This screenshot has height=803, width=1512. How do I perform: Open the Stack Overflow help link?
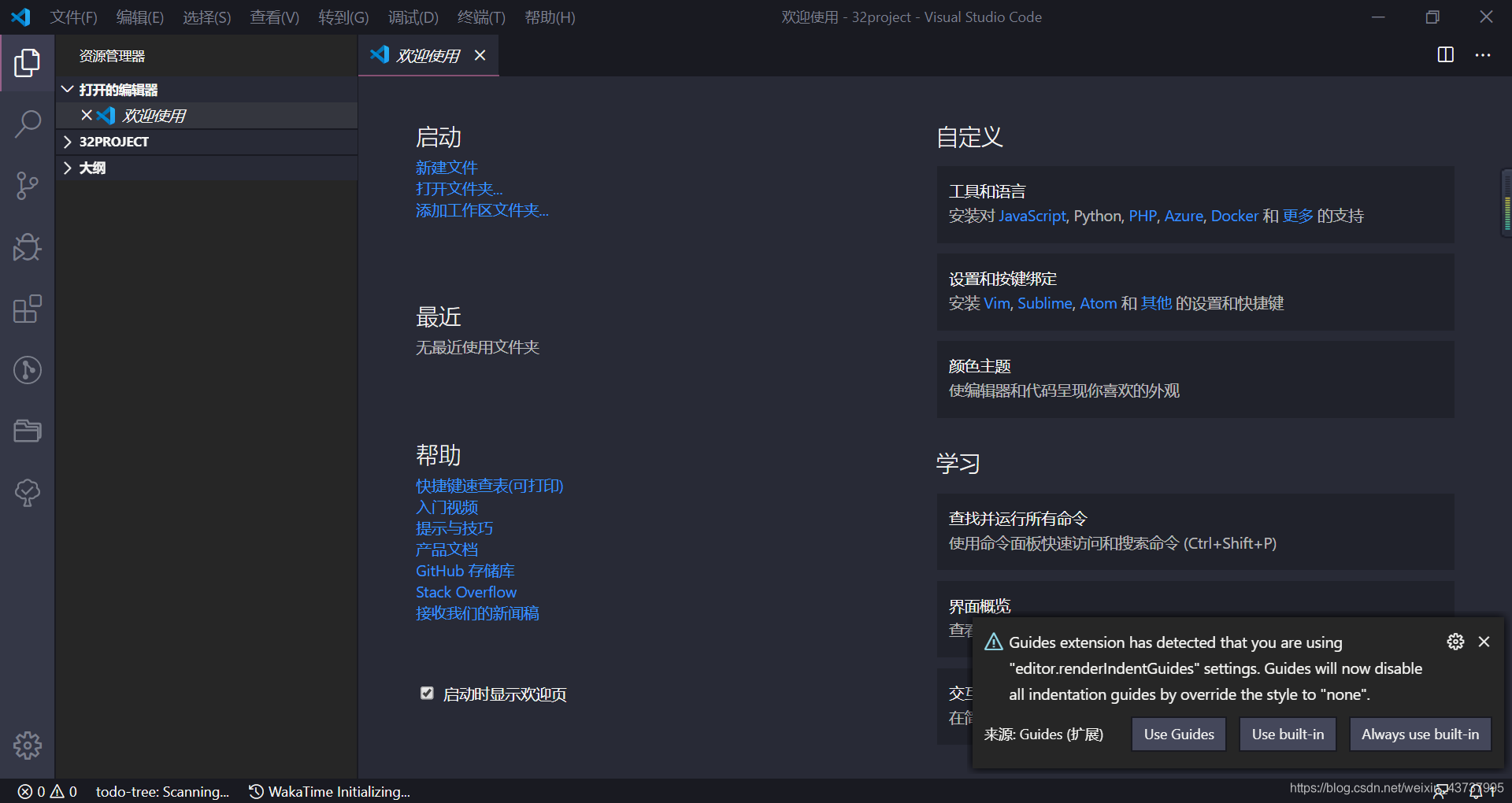[x=466, y=592]
